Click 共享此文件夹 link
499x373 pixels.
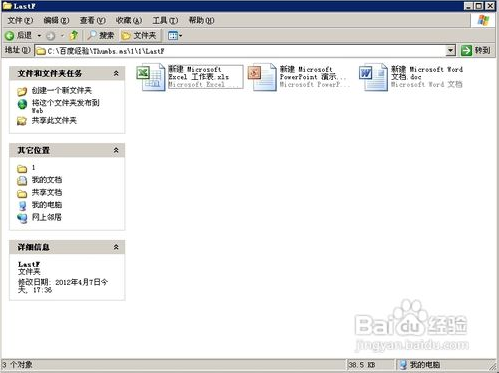(x=54, y=120)
